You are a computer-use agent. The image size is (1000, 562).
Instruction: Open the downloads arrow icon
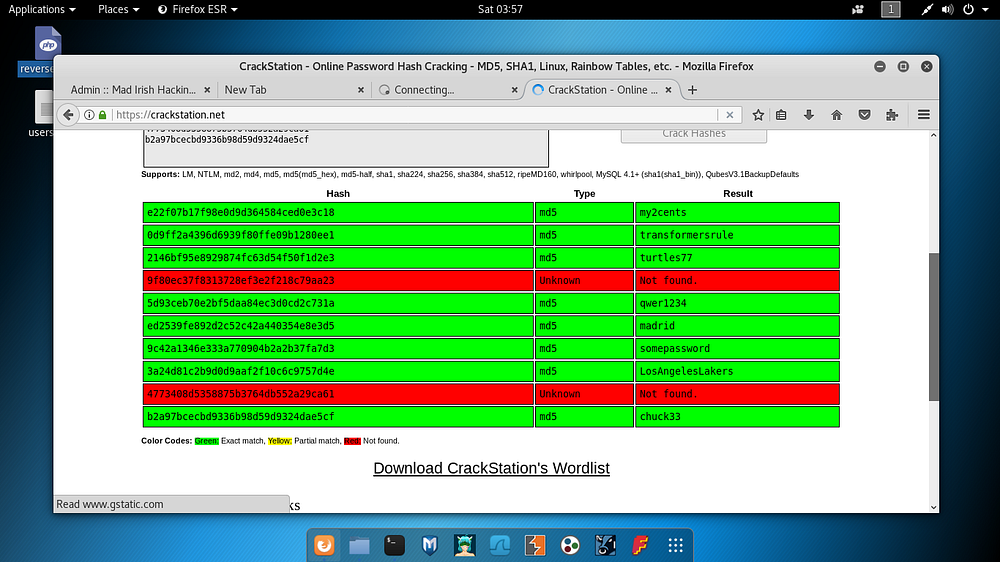[x=809, y=115]
